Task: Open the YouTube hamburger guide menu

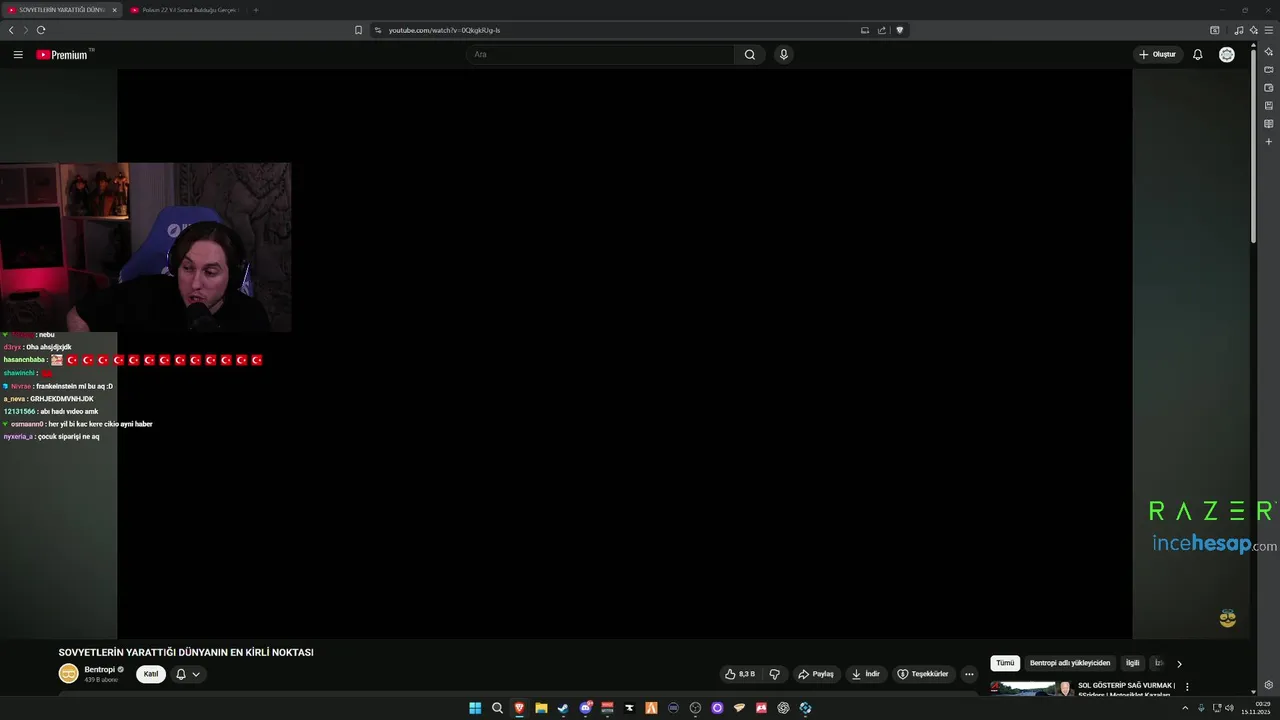Action: (x=18, y=55)
